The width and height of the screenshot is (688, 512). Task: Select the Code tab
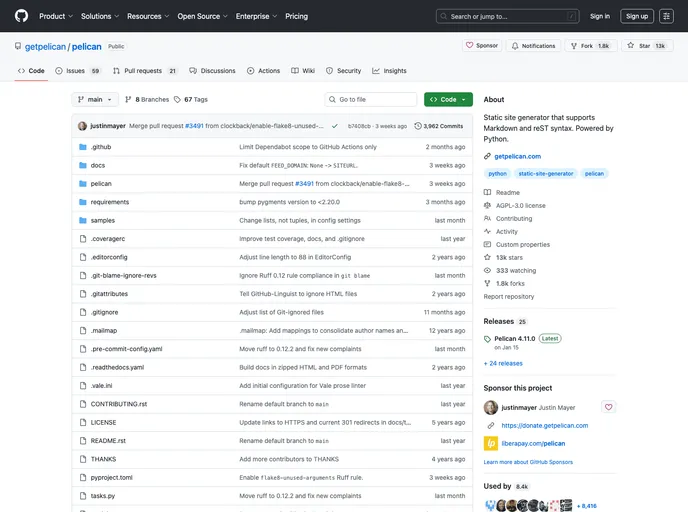pyautogui.click(x=31, y=71)
